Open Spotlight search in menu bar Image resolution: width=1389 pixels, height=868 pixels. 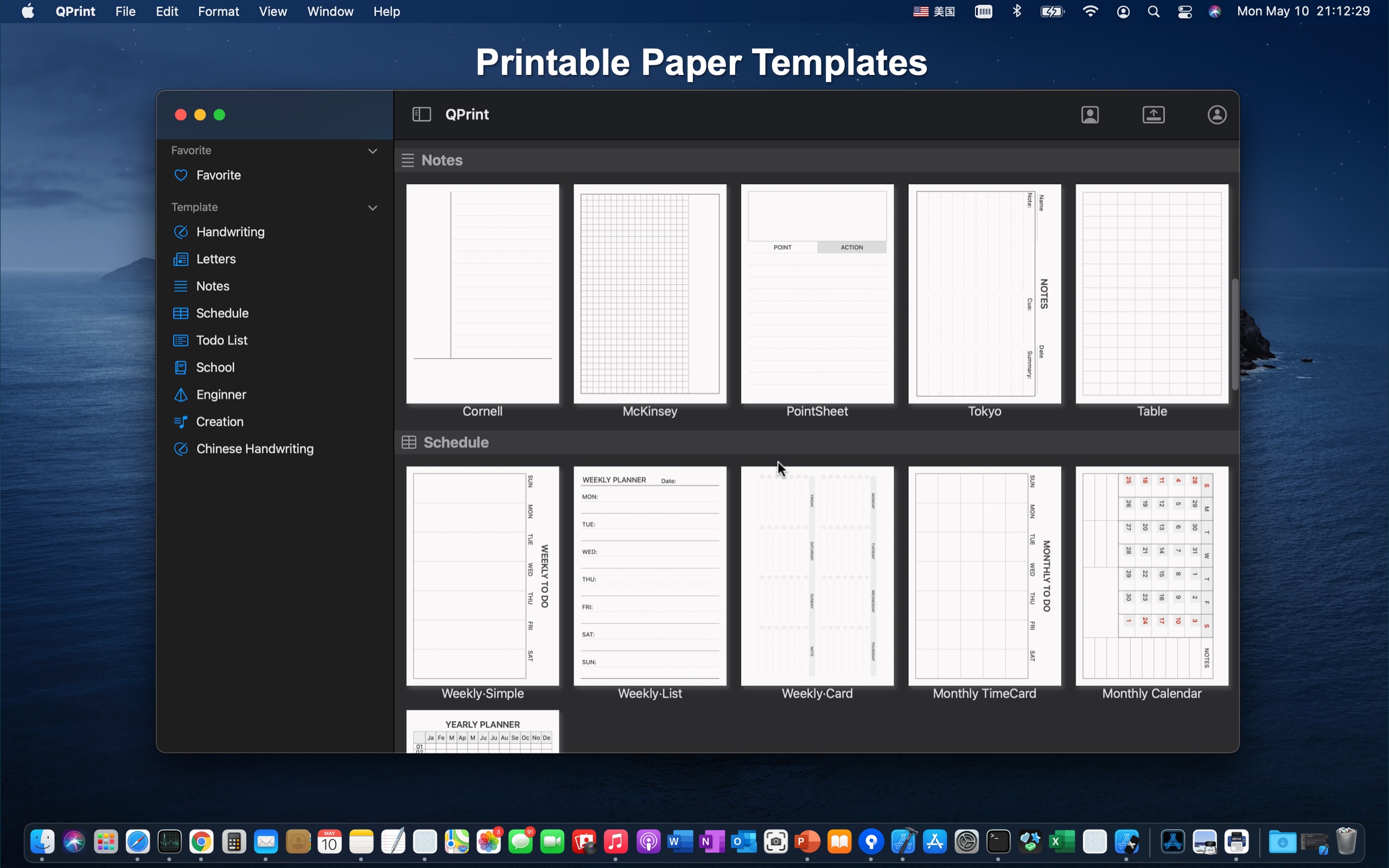coord(1154,11)
